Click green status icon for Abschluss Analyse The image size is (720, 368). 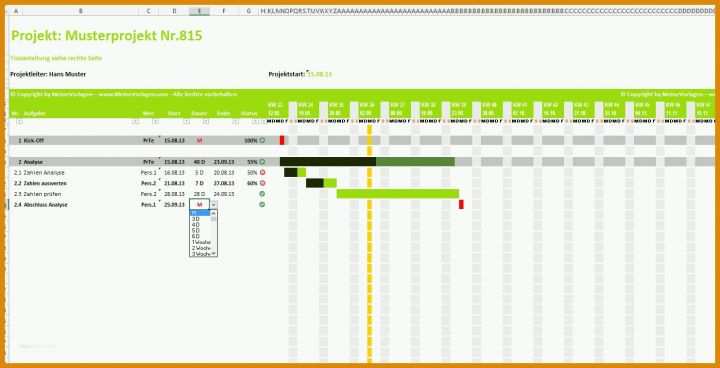[x=262, y=204]
